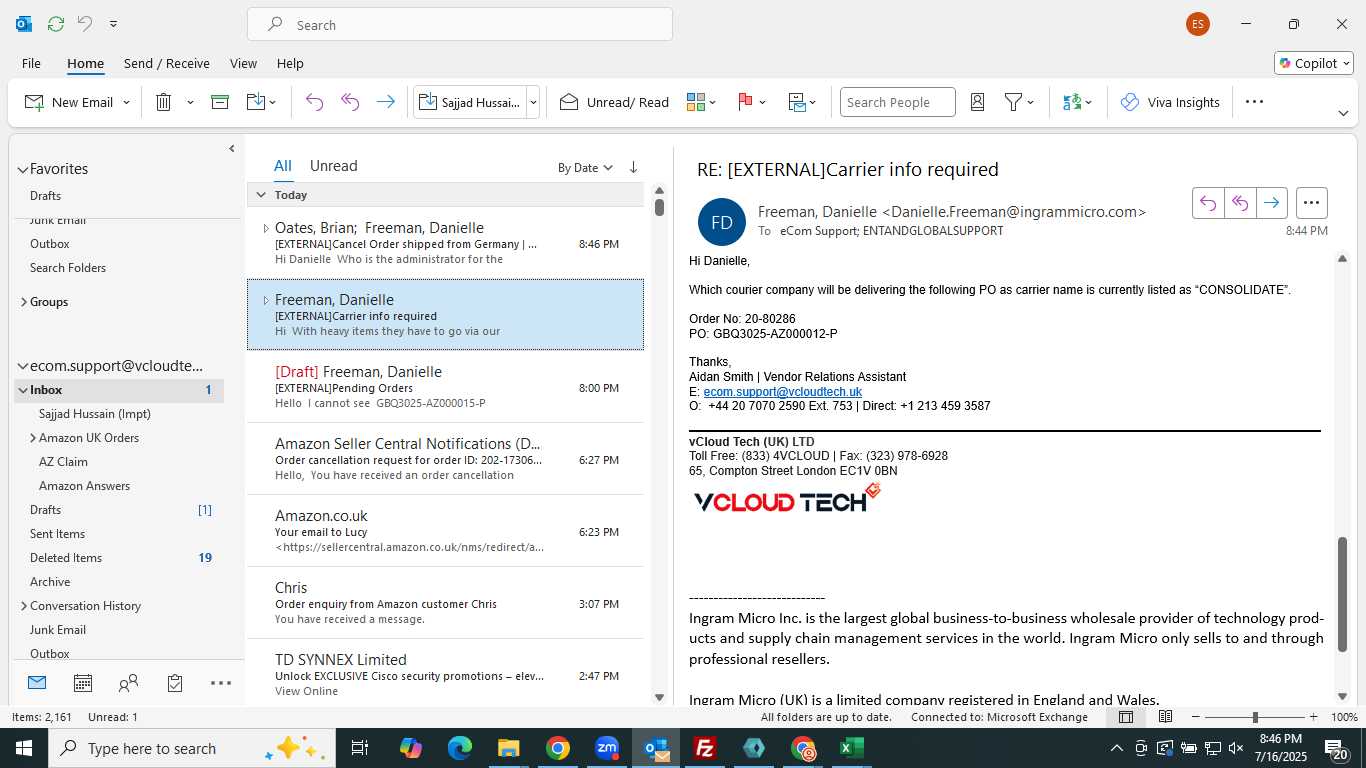The image size is (1366, 768).
Task: Click the Move to folder icon
Action: pos(256,102)
